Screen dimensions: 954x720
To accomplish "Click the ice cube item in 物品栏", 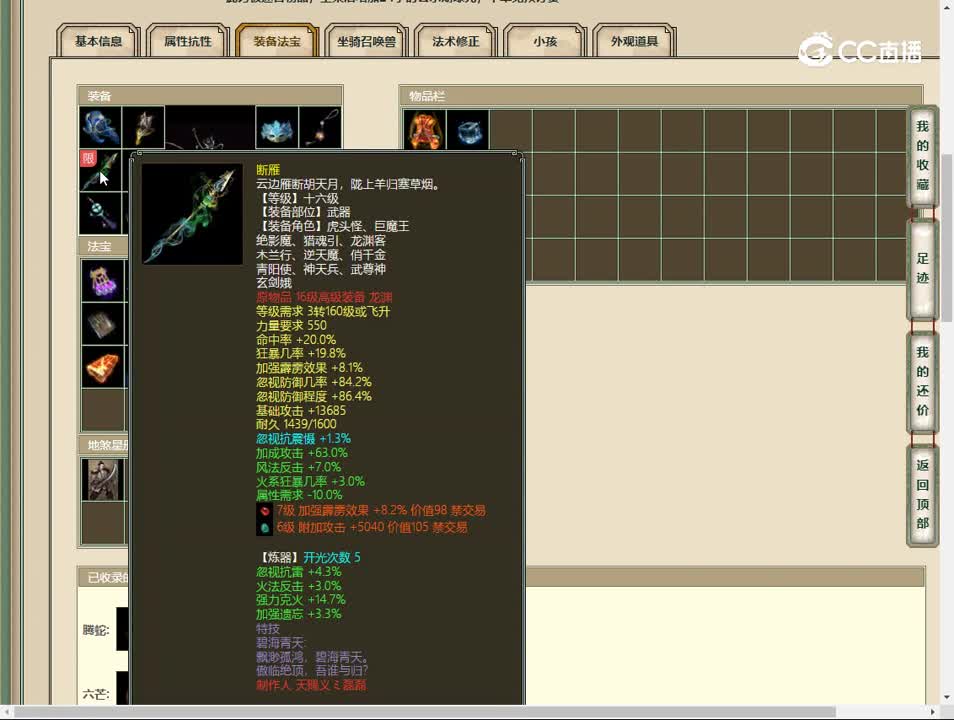I will point(467,130).
